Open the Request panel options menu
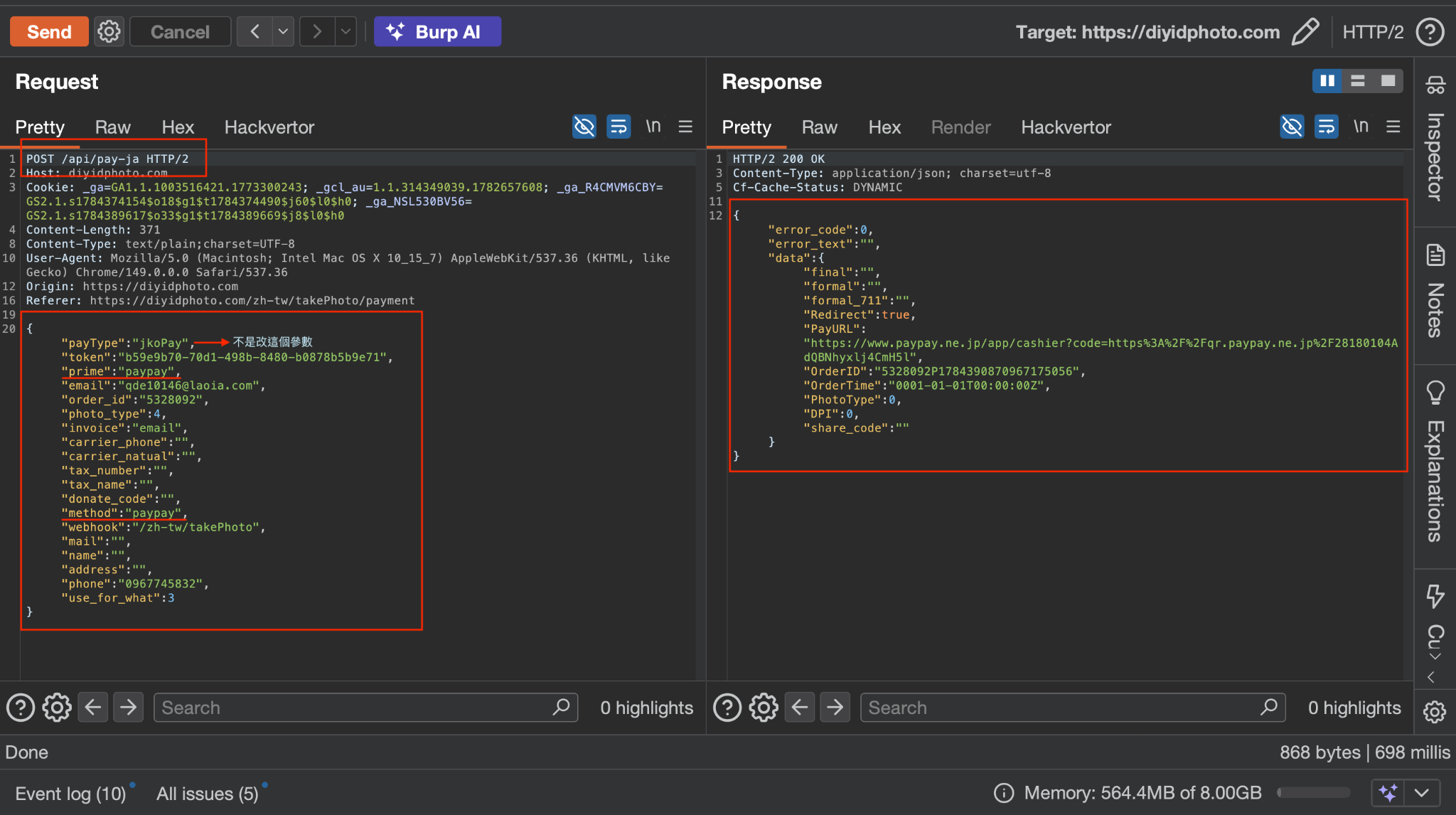 pos(685,127)
